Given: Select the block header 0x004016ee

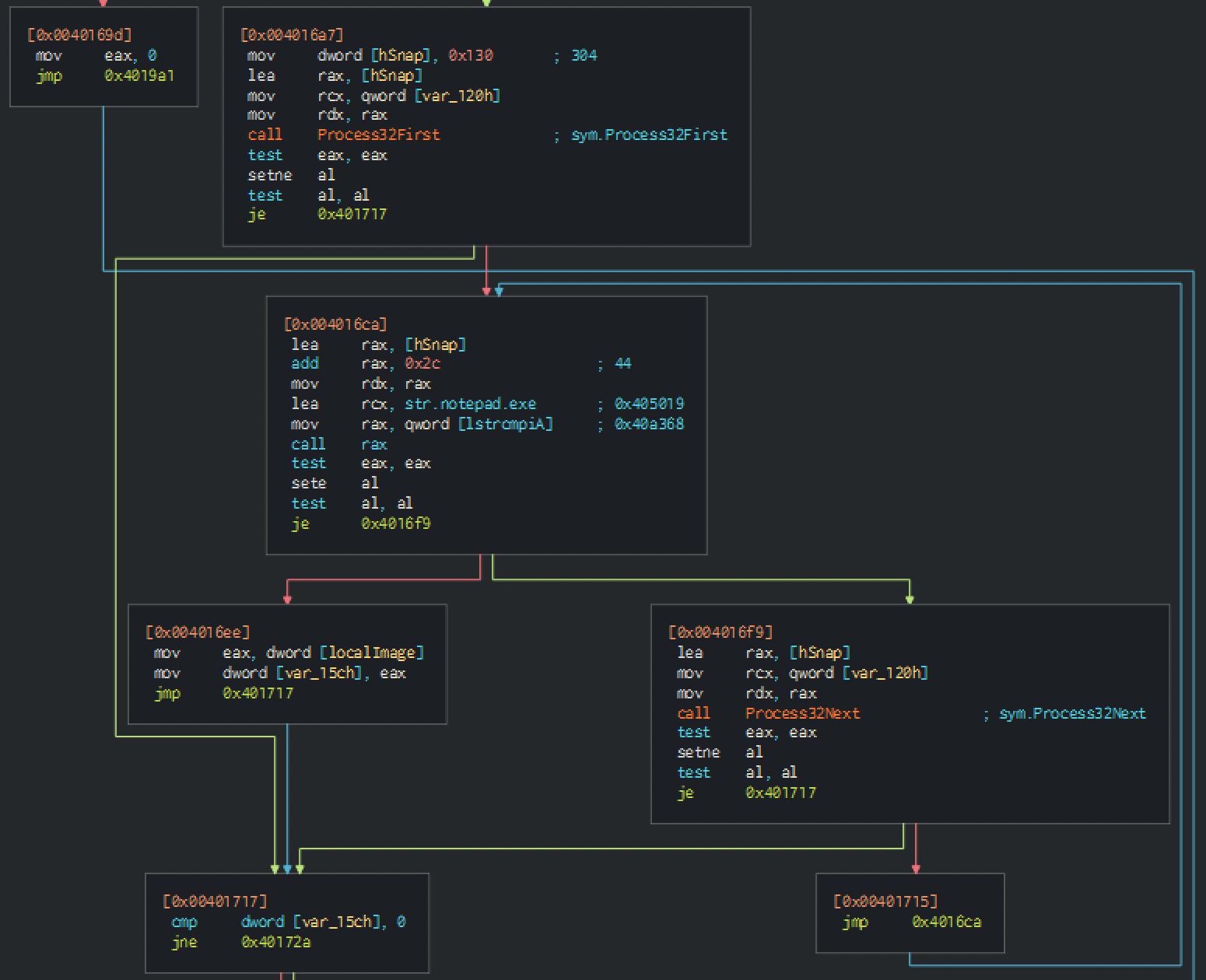Looking at the screenshot, I should coord(198,632).
